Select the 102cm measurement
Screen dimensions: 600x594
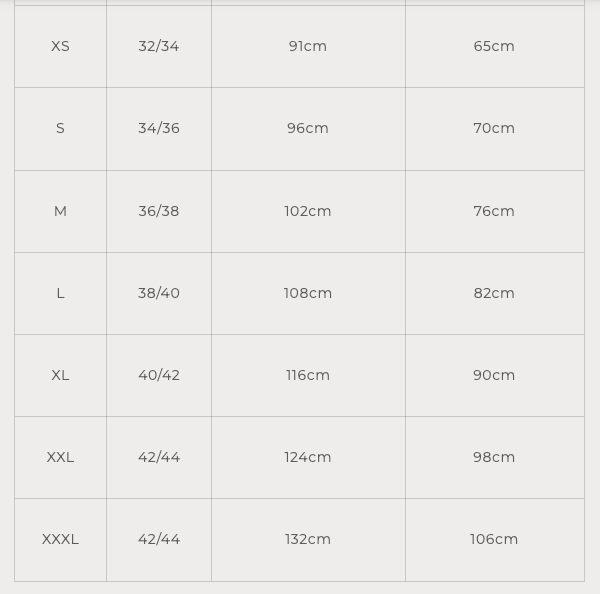308,211
